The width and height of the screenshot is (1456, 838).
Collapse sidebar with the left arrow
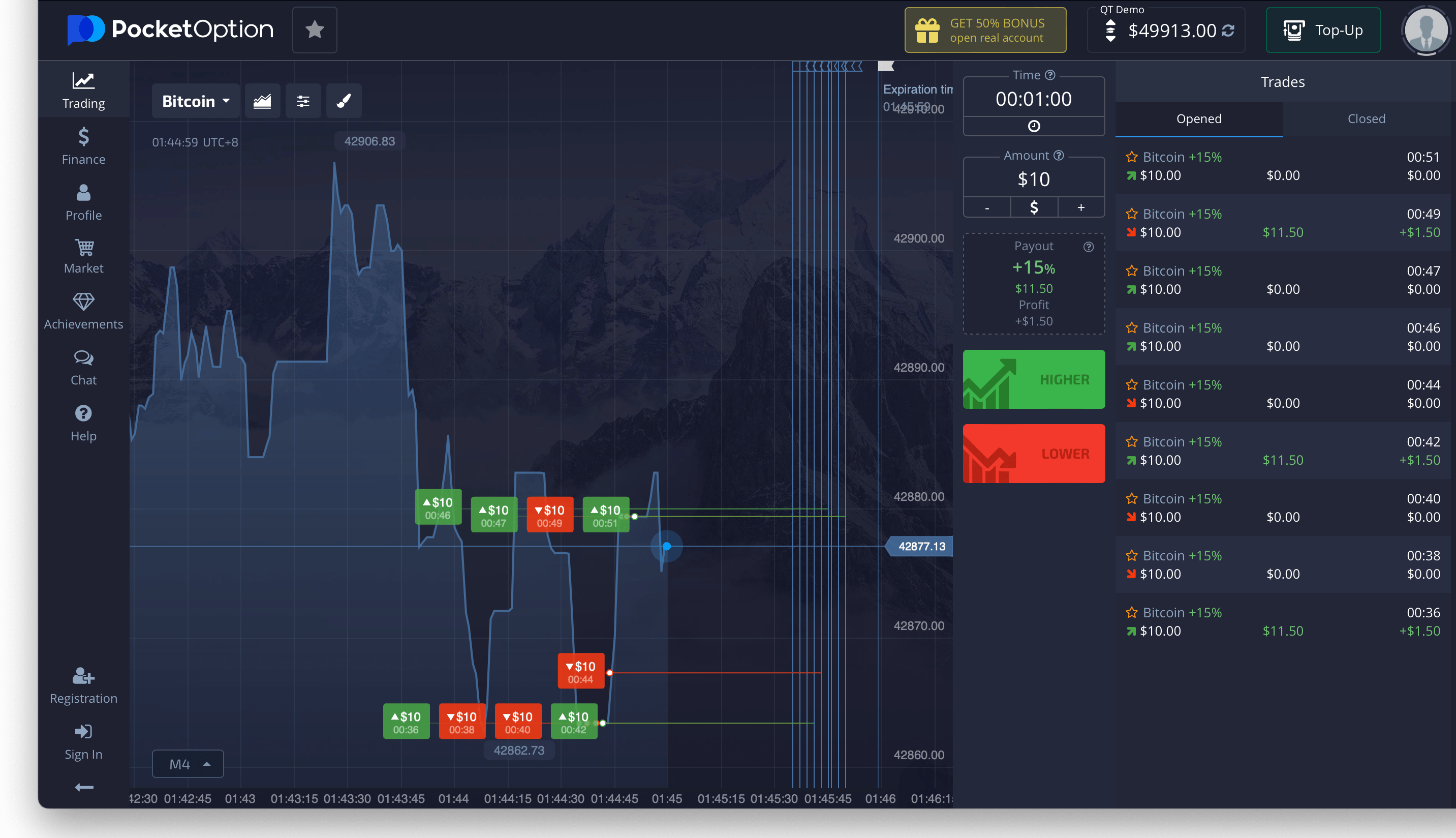(x=84, y=787)
